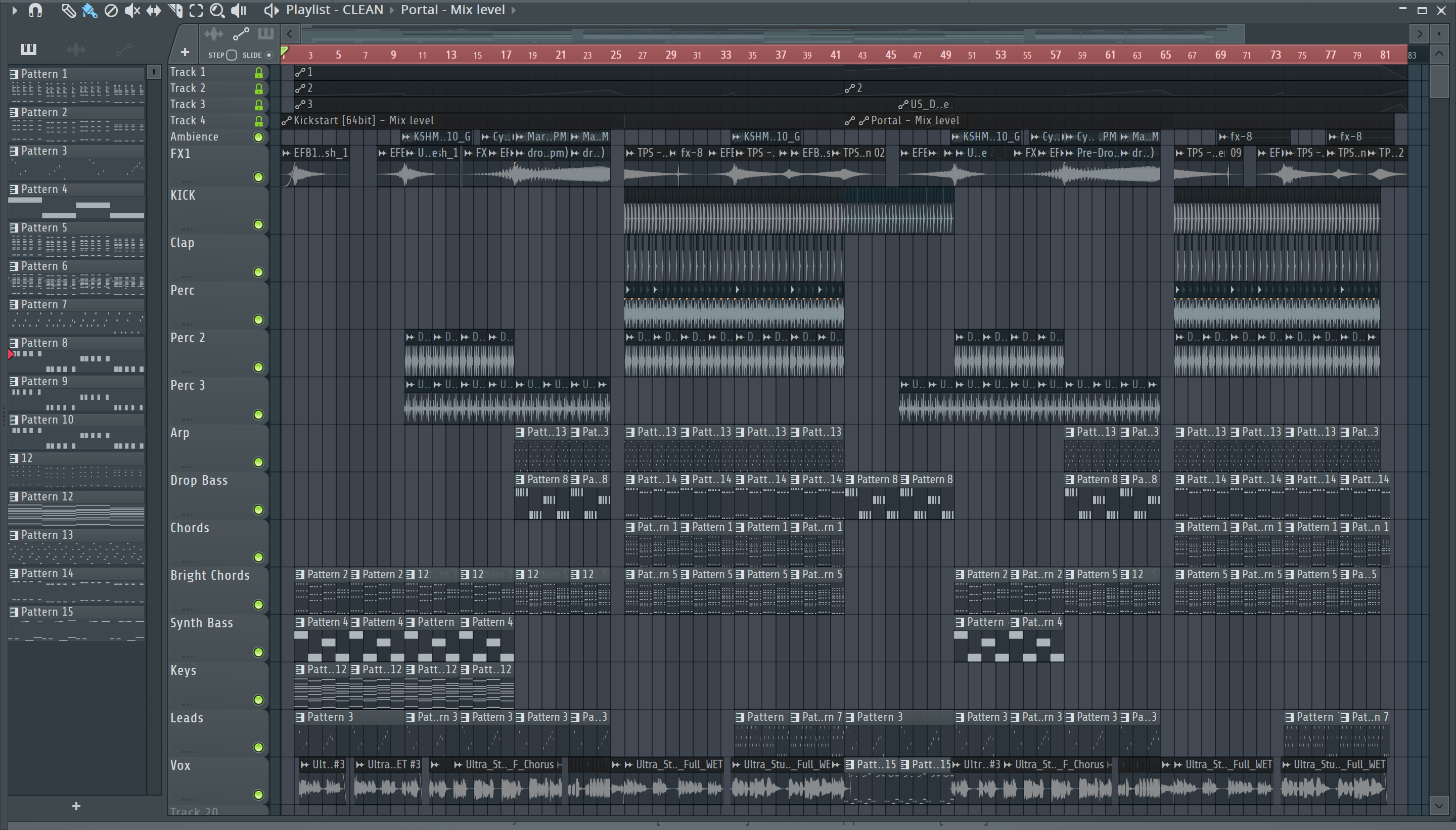Show audio clips in the picker panel
This screenshot has width=1456, height=830.
click(x=76, y=49)
